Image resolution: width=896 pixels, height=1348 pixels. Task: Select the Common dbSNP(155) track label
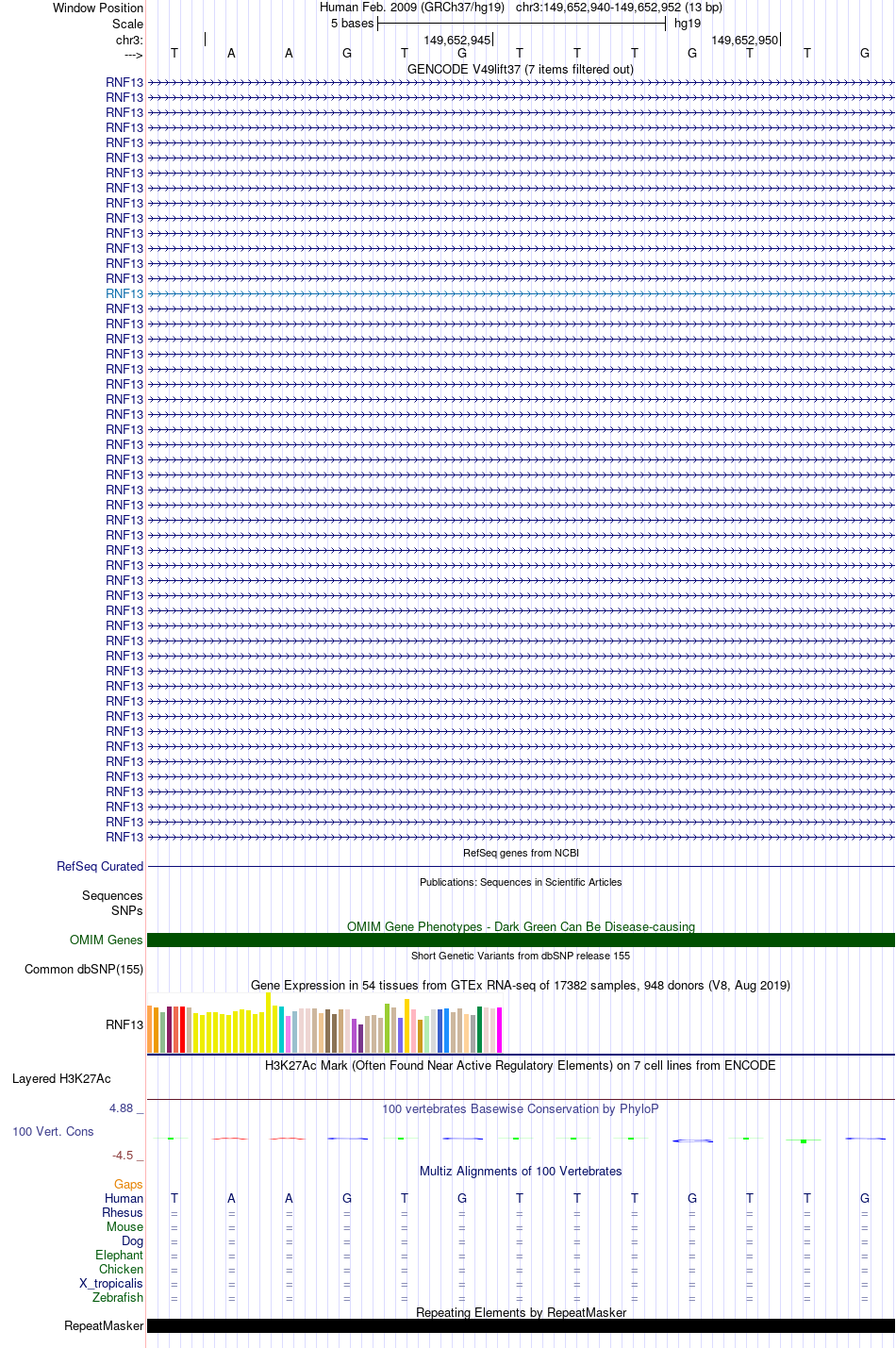pos(84,969)
